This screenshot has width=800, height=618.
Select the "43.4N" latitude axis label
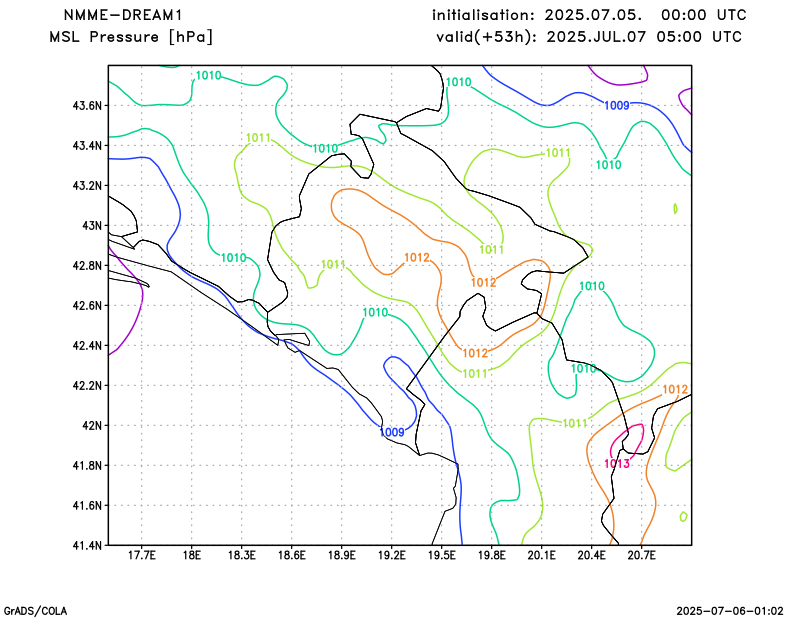[x=87, y=146]
